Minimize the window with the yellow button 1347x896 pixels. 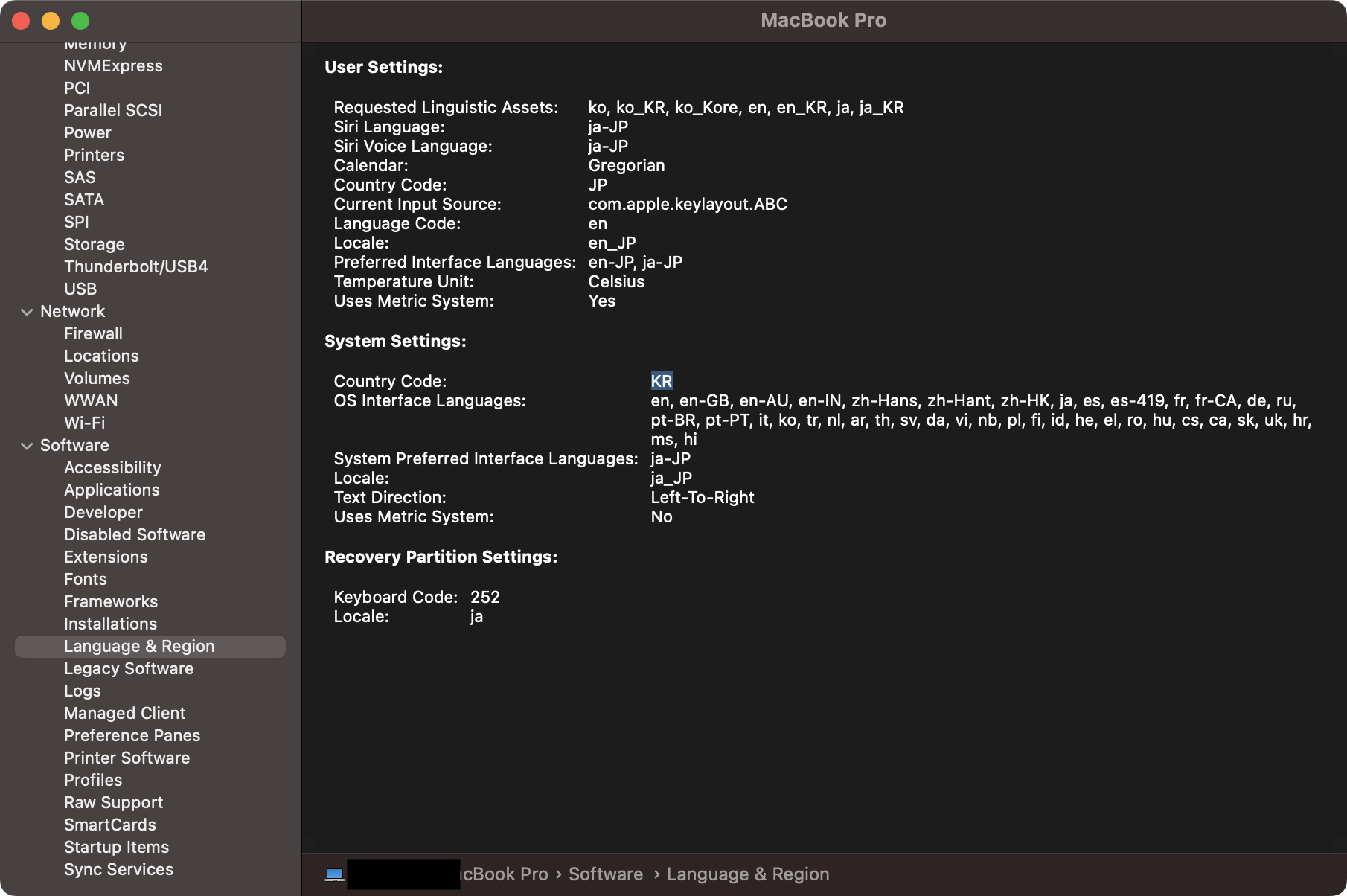pos(51,21)
